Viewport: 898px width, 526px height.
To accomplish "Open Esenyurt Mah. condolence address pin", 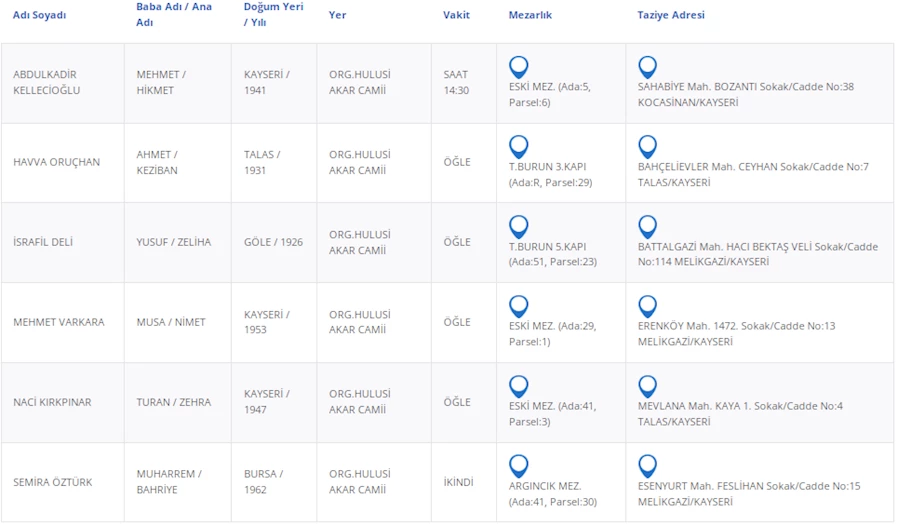I will point(647,466).
